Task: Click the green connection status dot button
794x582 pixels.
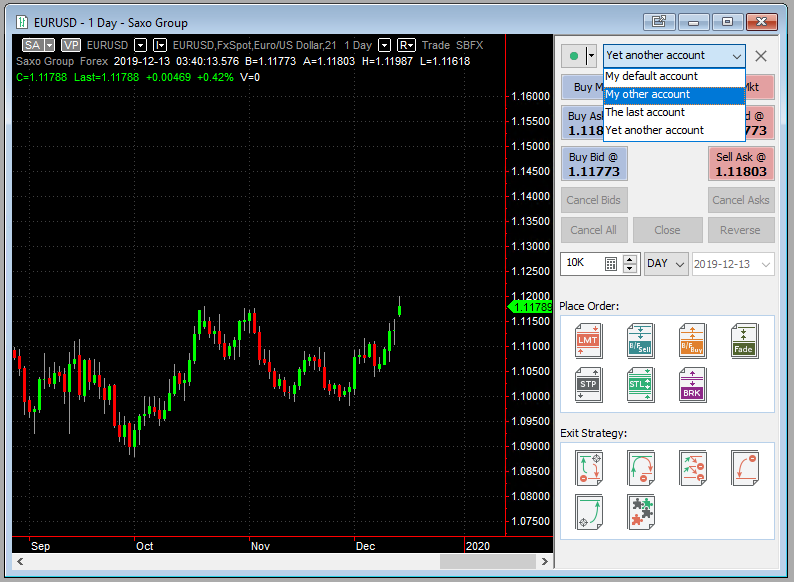Action: pos(573,56)
